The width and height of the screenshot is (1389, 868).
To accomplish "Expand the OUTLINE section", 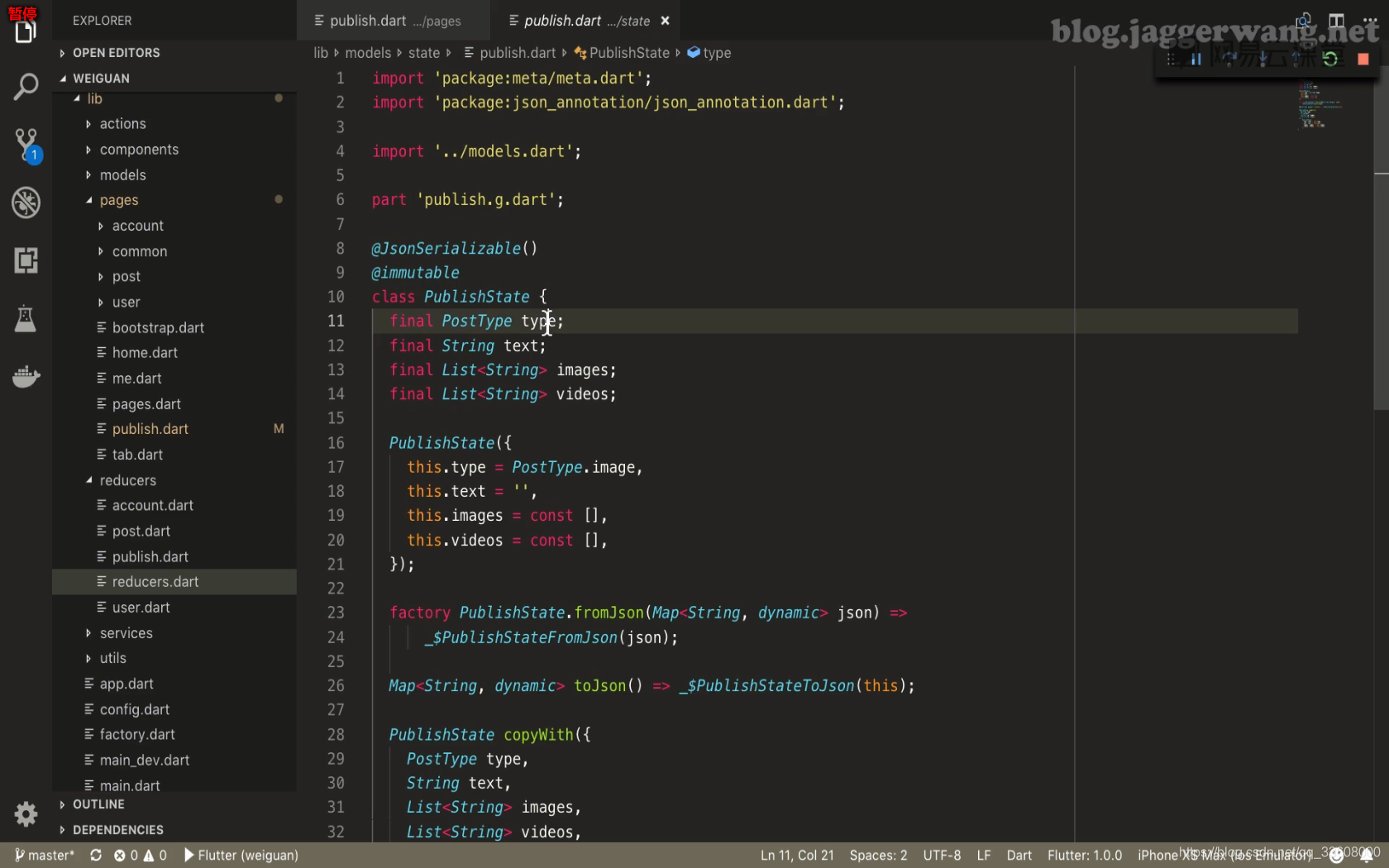I will (174, 804).
